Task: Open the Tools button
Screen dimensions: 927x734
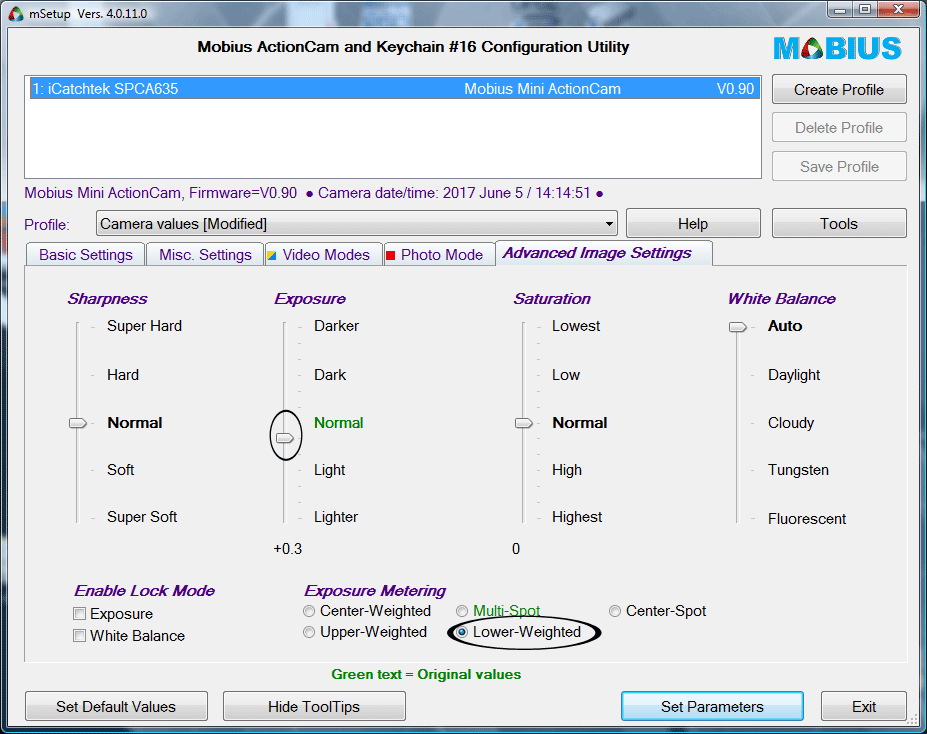Action: pyautogui.click(x=839, y=224)
